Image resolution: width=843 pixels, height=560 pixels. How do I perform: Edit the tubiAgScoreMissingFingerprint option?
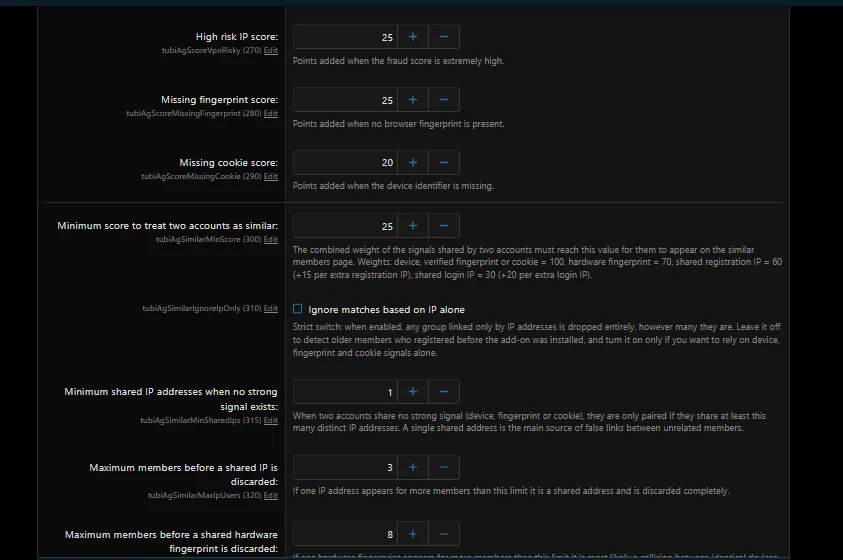tap(270, 113)
